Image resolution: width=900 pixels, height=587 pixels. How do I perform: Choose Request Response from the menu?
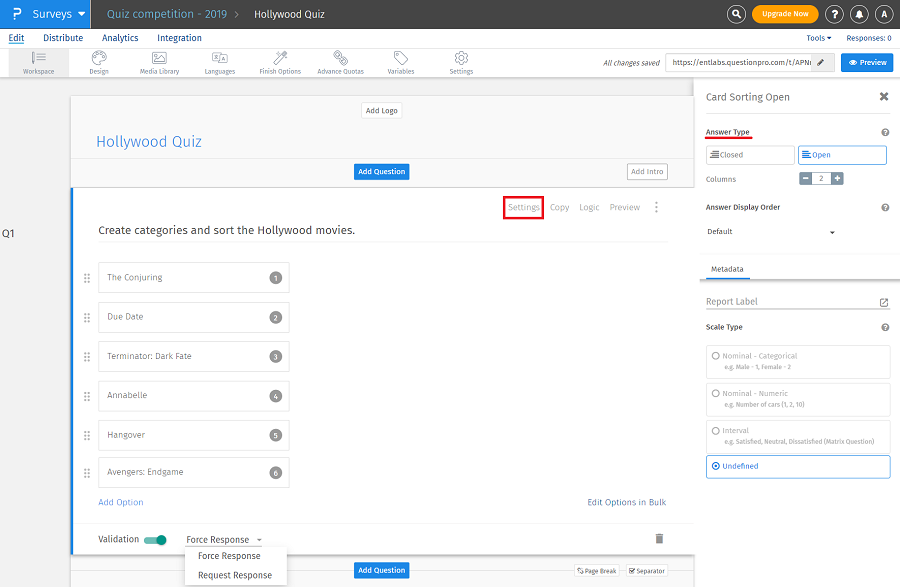click(235, 575)
